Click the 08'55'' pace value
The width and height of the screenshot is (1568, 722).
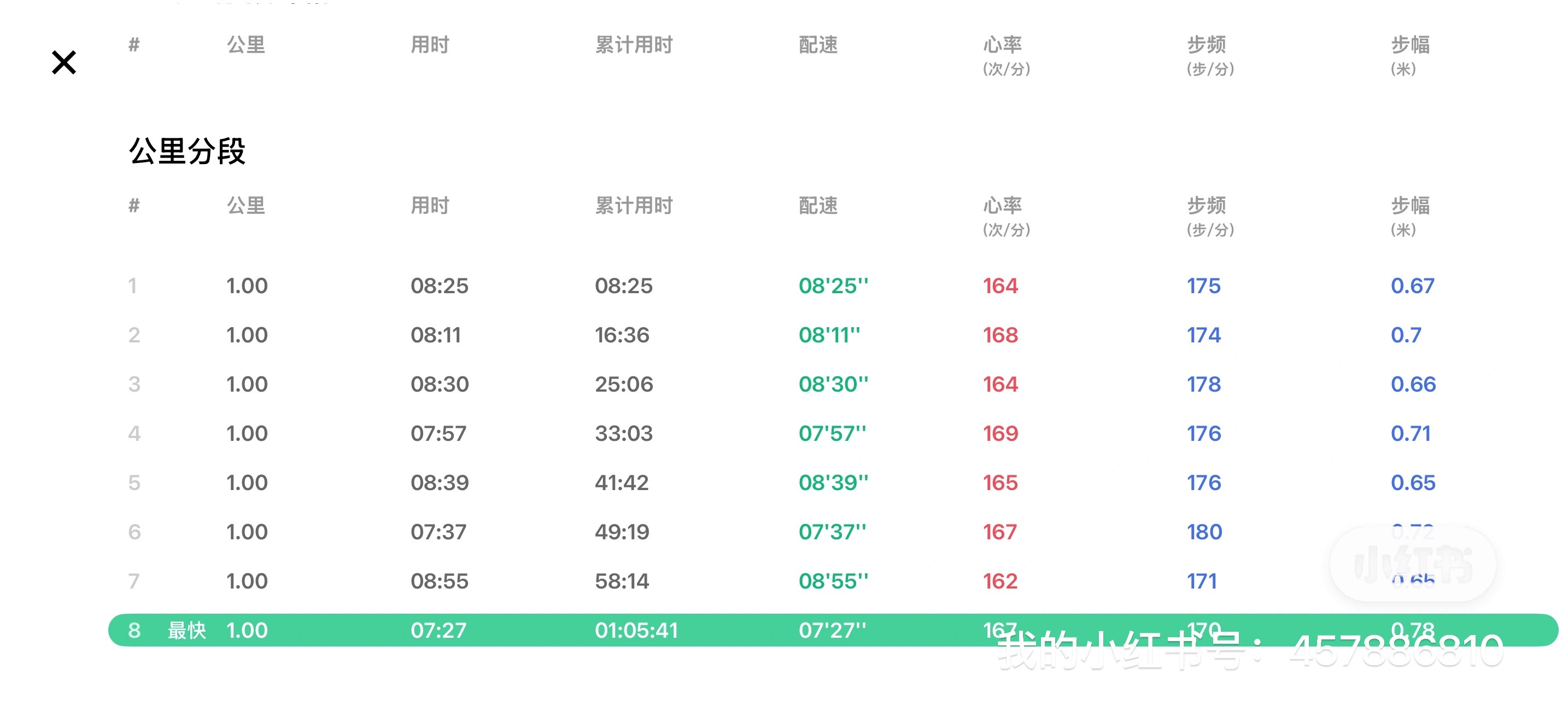coord(833,581)
